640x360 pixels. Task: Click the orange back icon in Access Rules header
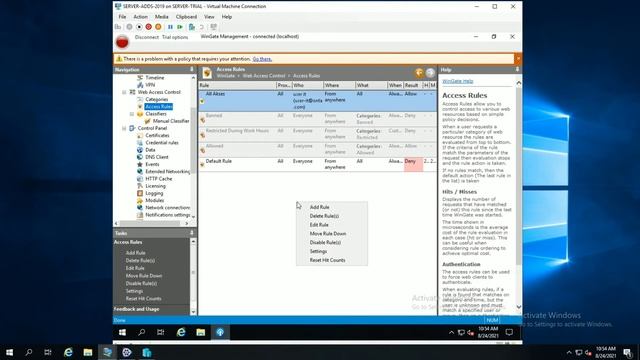point(419,73)
